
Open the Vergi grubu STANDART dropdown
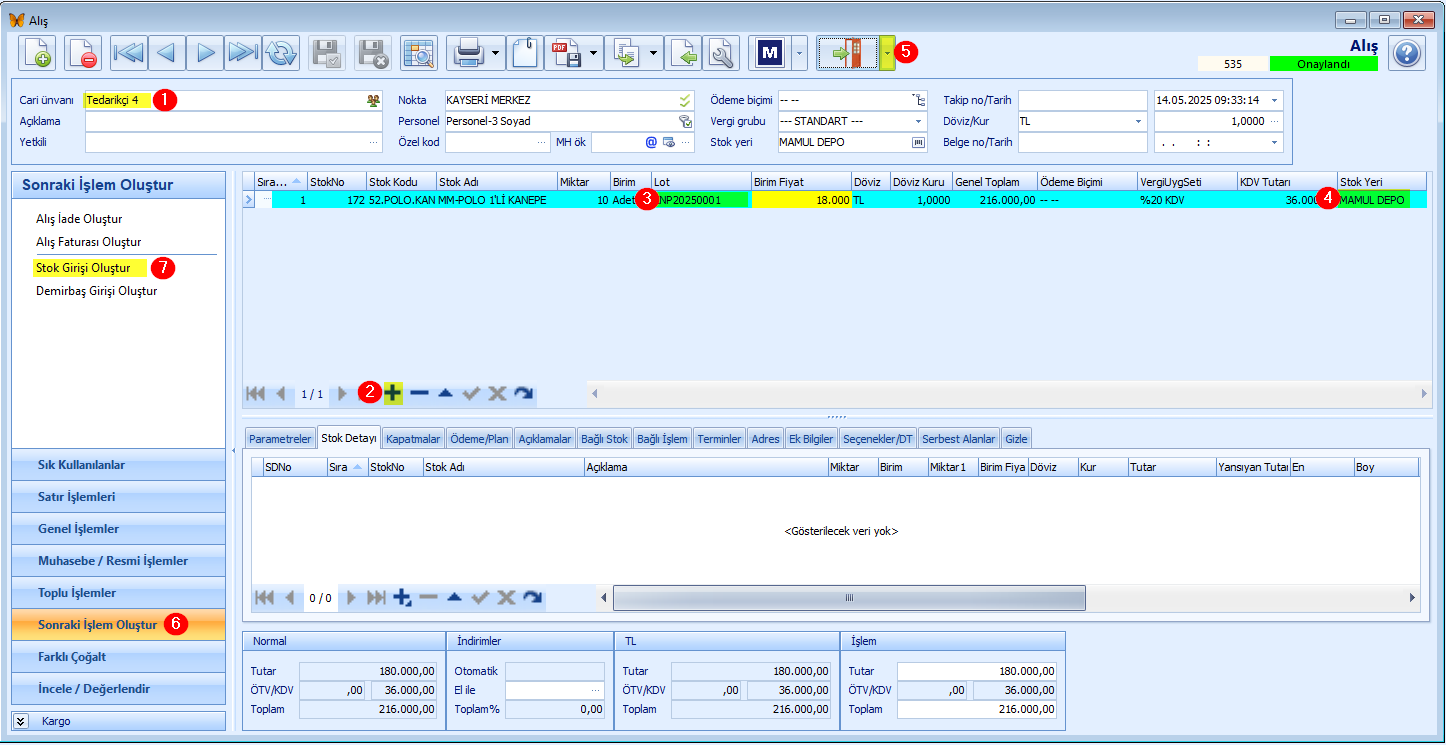[919, 121]
